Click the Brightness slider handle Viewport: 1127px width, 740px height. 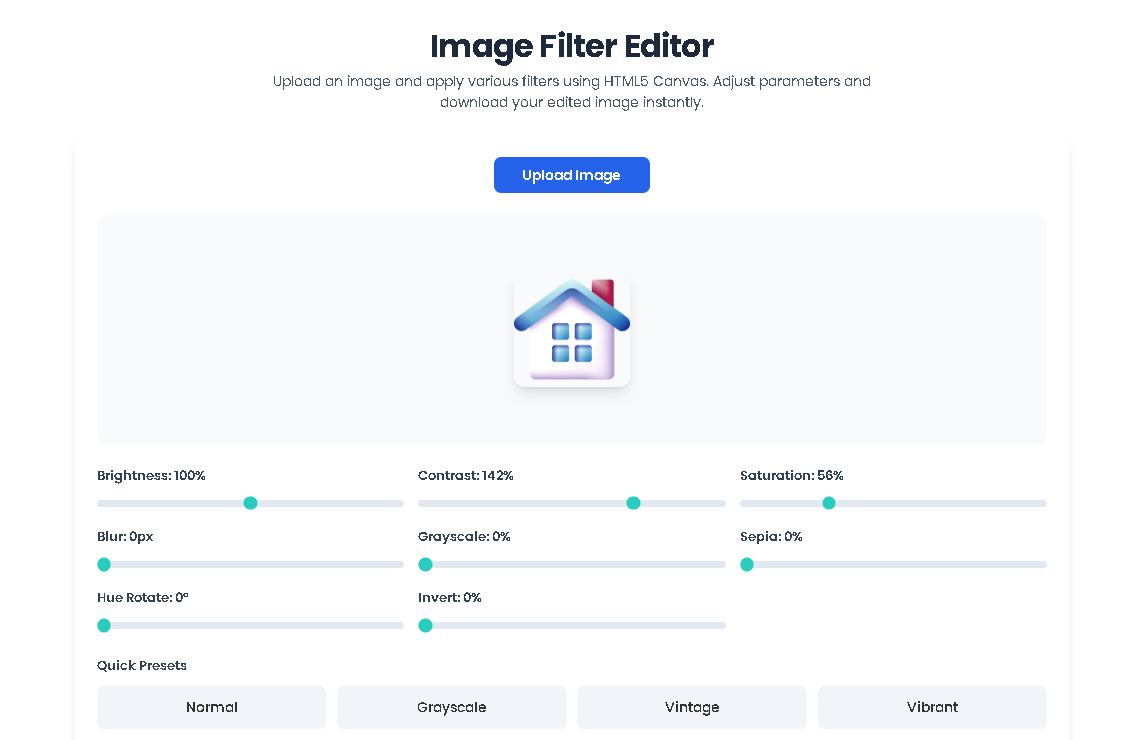[x=250, y=503]
